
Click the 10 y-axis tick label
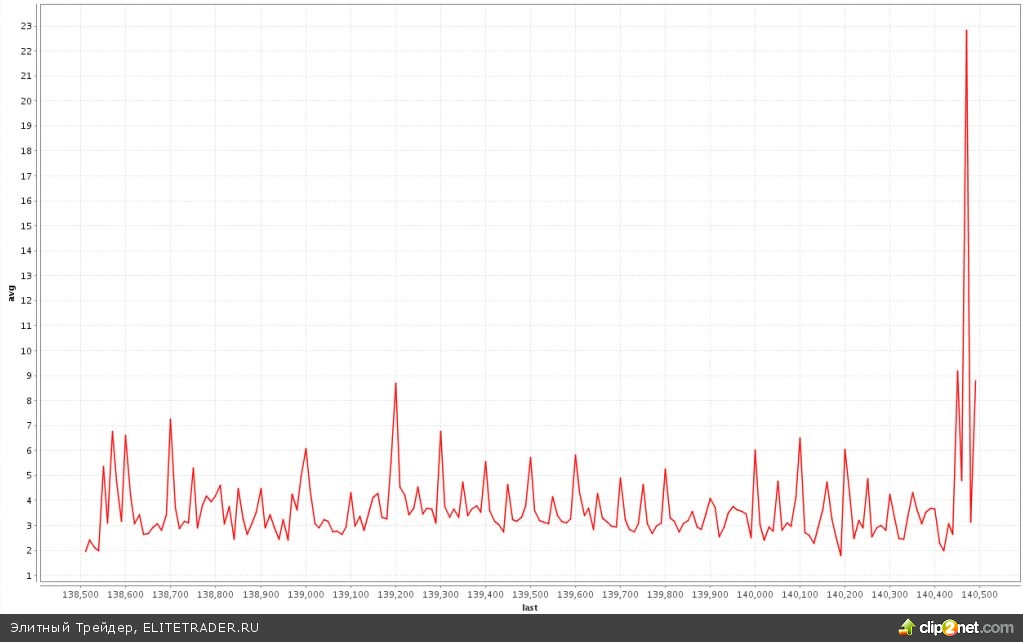coord(25,351)
